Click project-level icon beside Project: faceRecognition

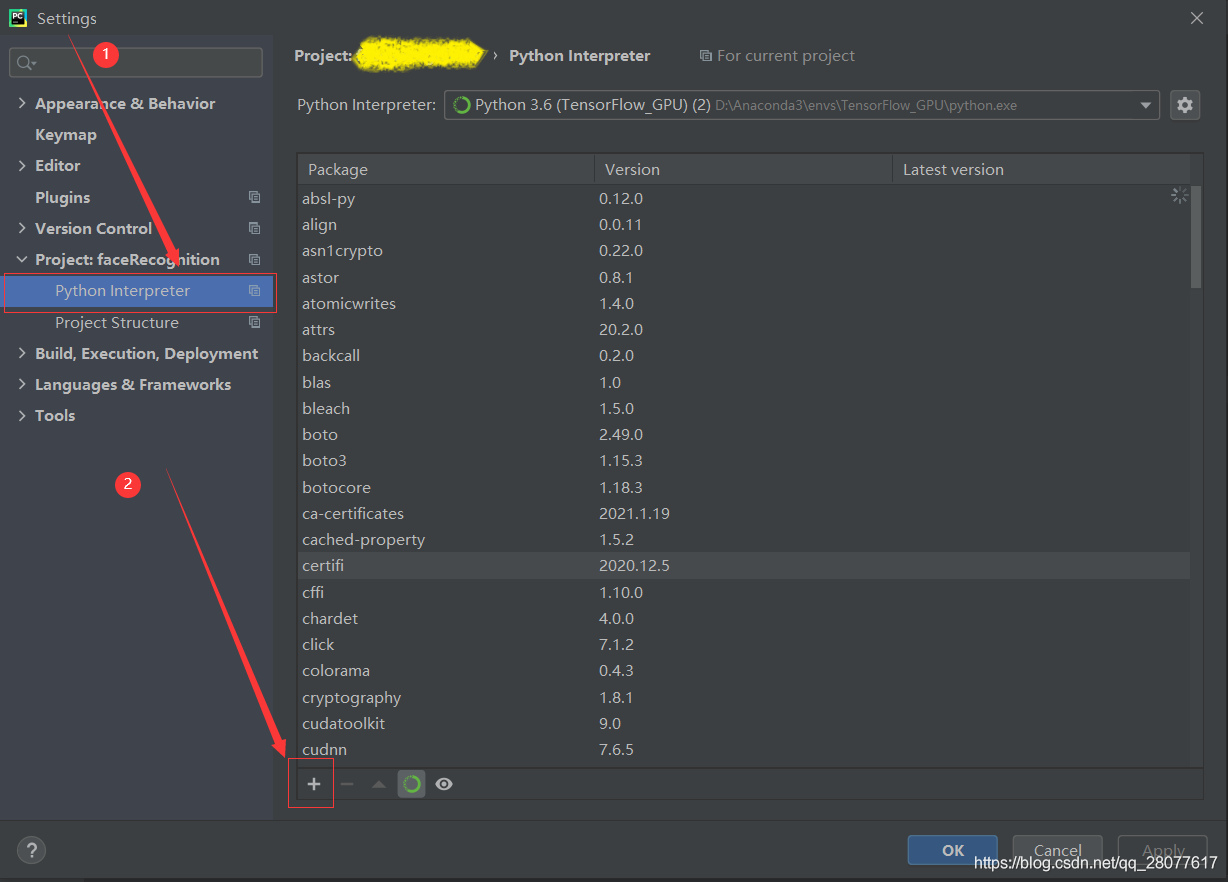[254, 259]
